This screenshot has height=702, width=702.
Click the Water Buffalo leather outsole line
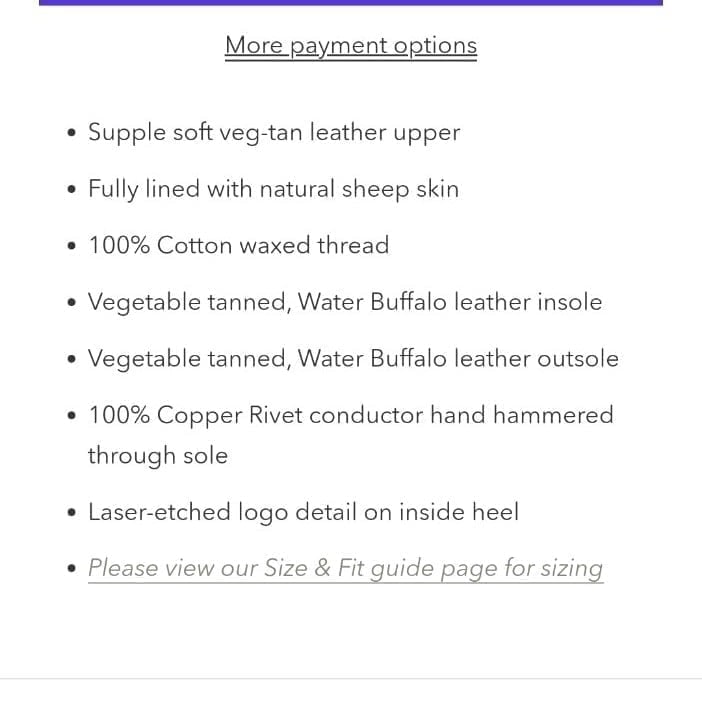[353, 359]
